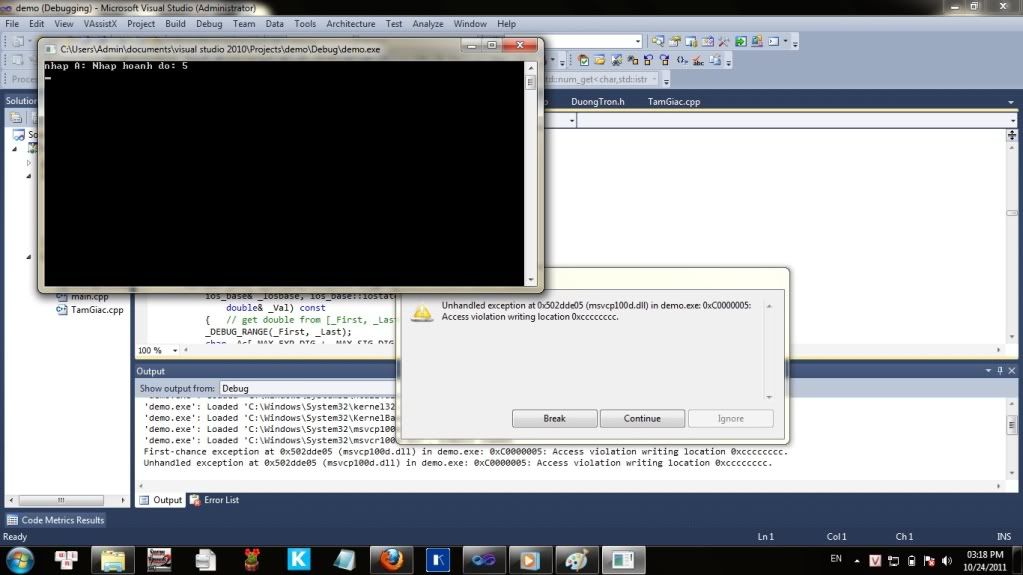Open the File menu
The image size is (1023, 575).
coord(12,23)
